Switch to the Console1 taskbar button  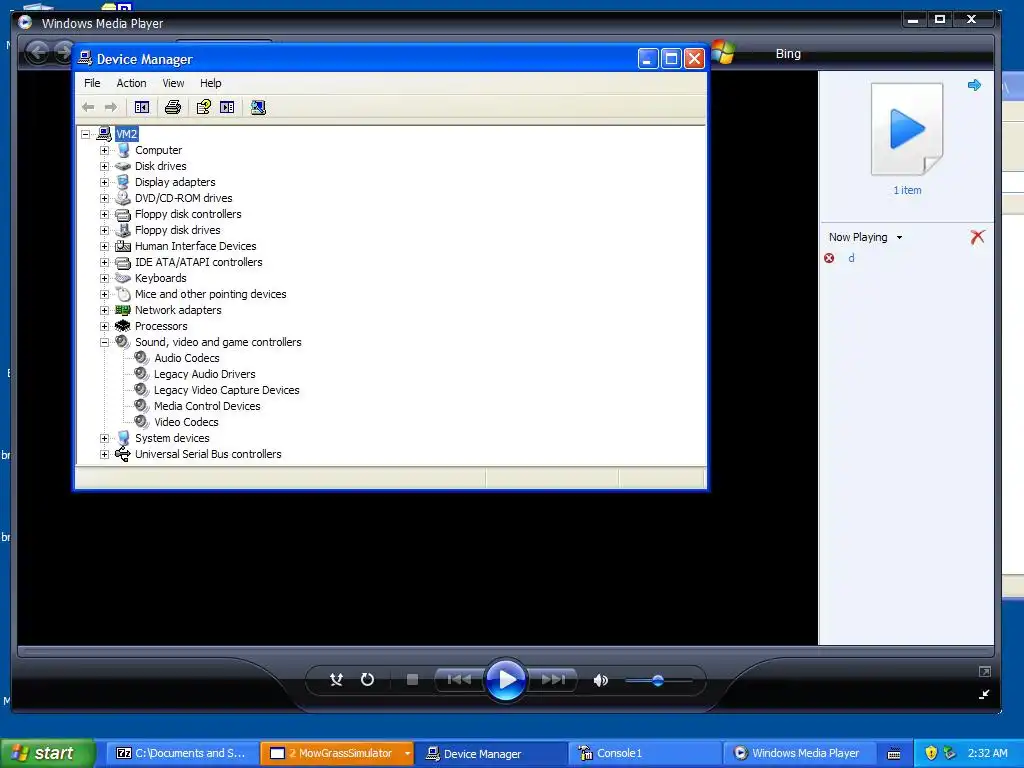click(x=645, y=753)
